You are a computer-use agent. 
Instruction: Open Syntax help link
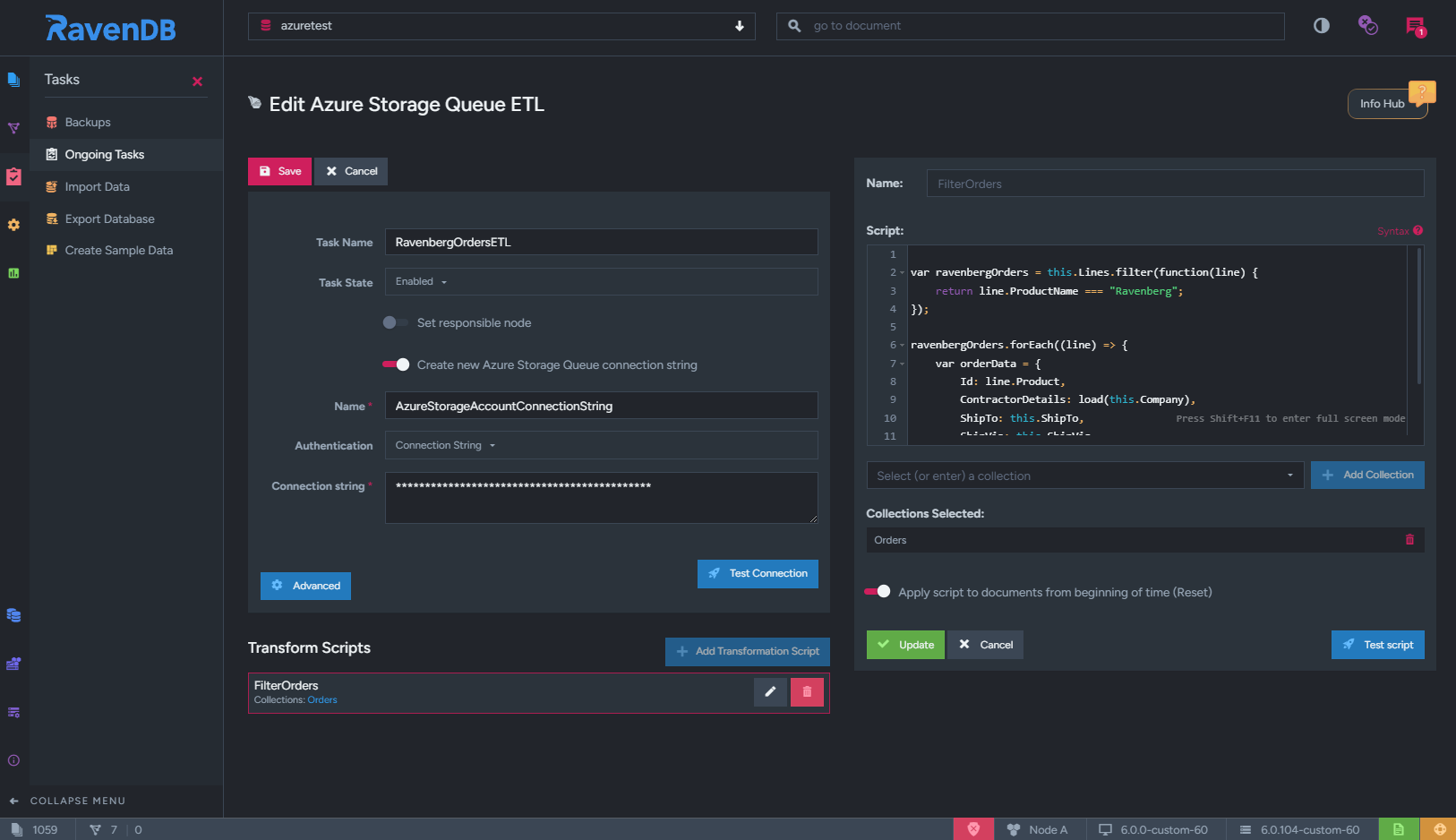tap(1400, 231)
